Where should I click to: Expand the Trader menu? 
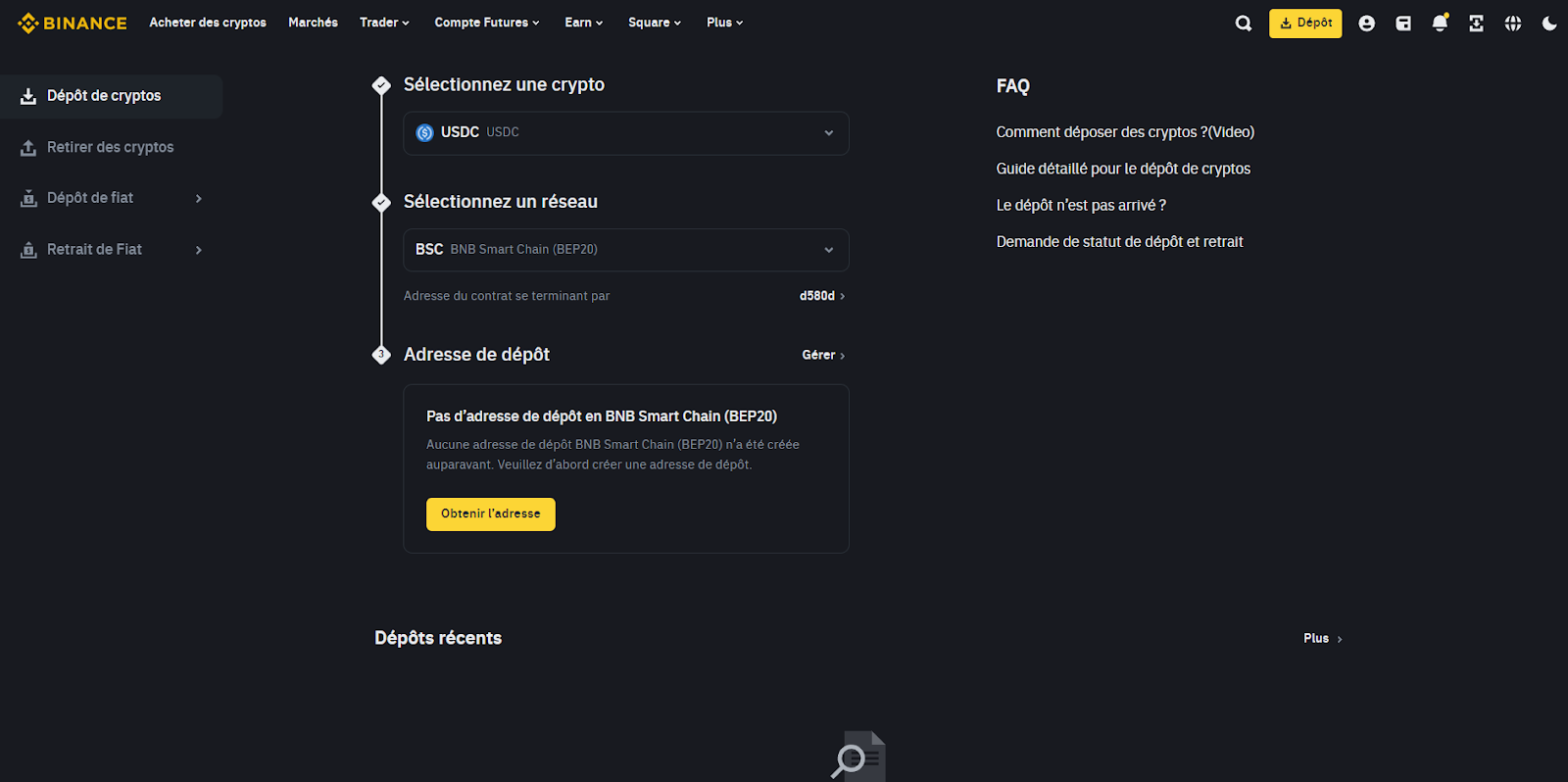point(384,23)
